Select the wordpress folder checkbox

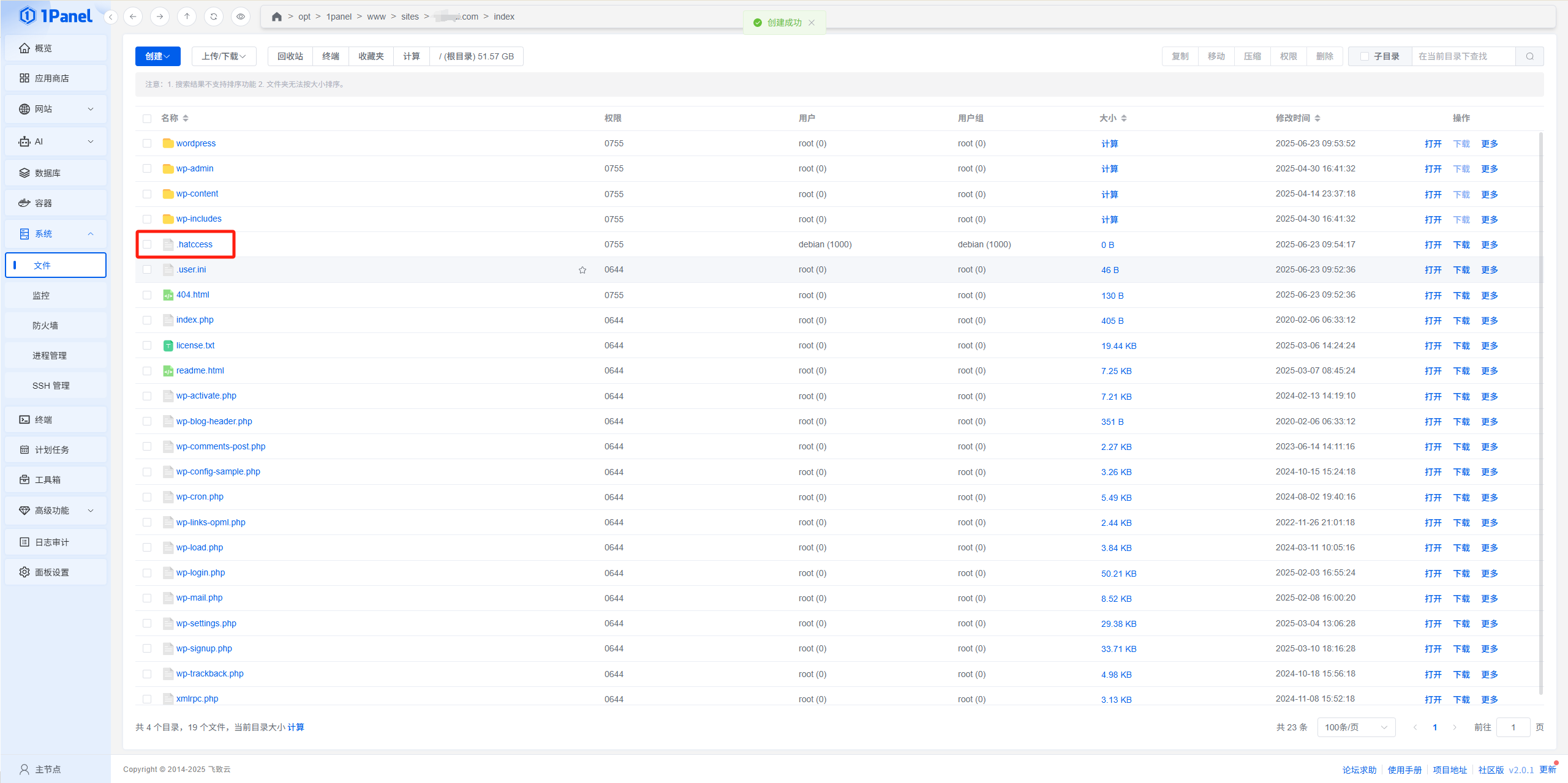147,143
